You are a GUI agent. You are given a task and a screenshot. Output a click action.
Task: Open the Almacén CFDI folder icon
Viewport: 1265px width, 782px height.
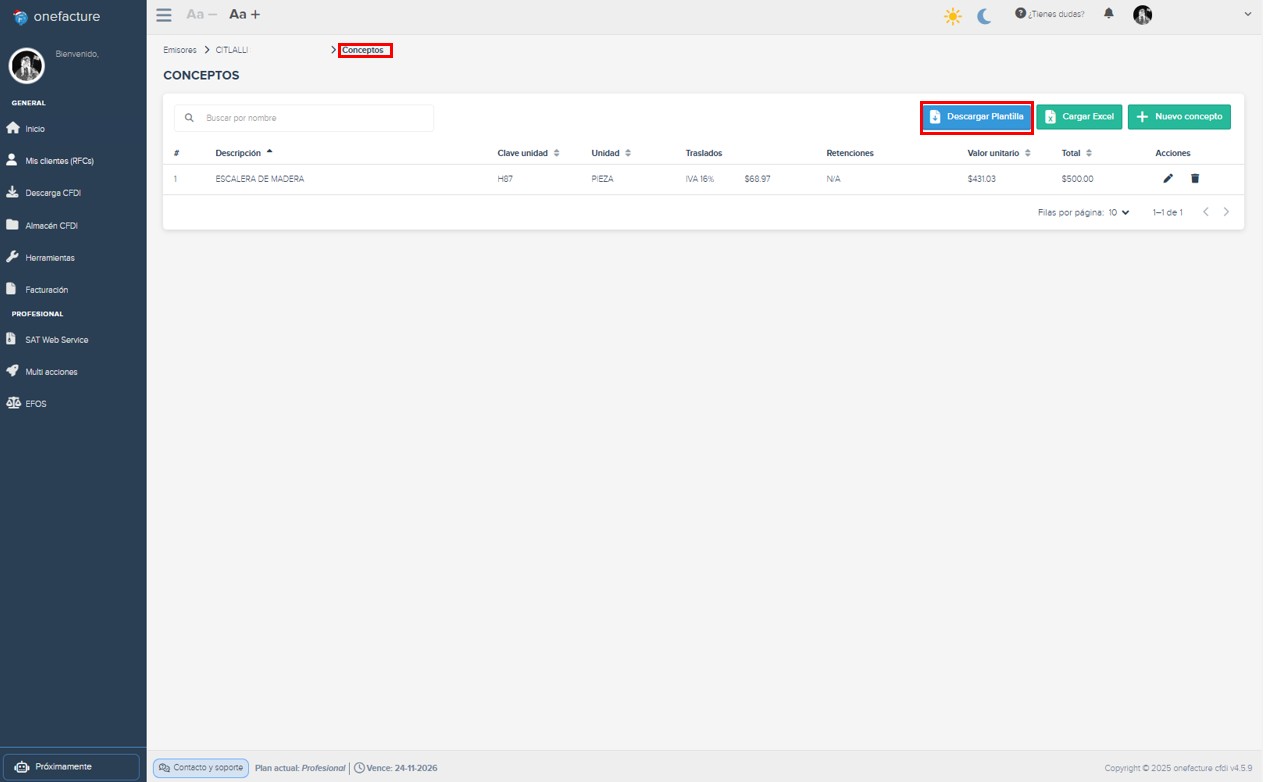pyautogui.click(x=12, y=225)
